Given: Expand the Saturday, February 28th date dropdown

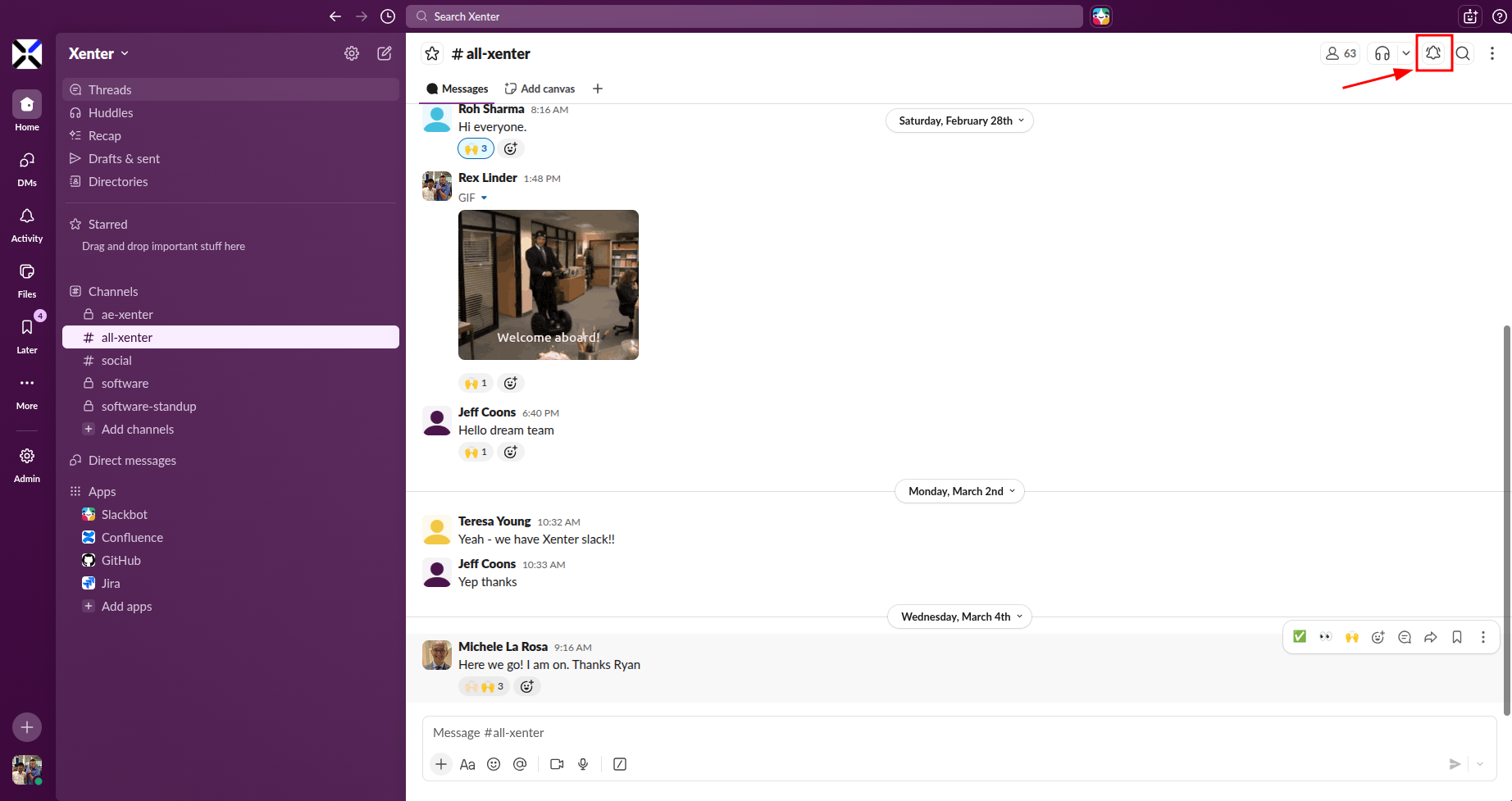Looking at the screenshot, I should [x=959, y=121].
